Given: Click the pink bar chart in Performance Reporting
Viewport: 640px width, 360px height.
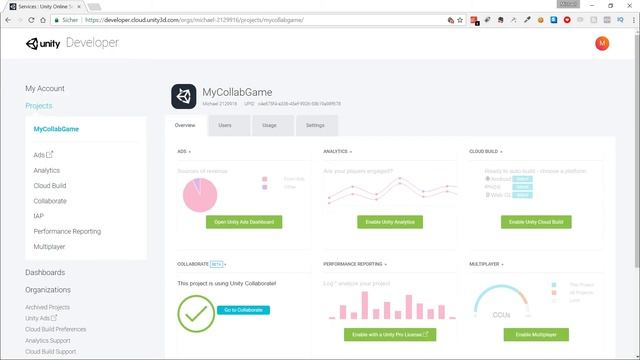Looking at the screenshot, I should click(x=392, y=305).
